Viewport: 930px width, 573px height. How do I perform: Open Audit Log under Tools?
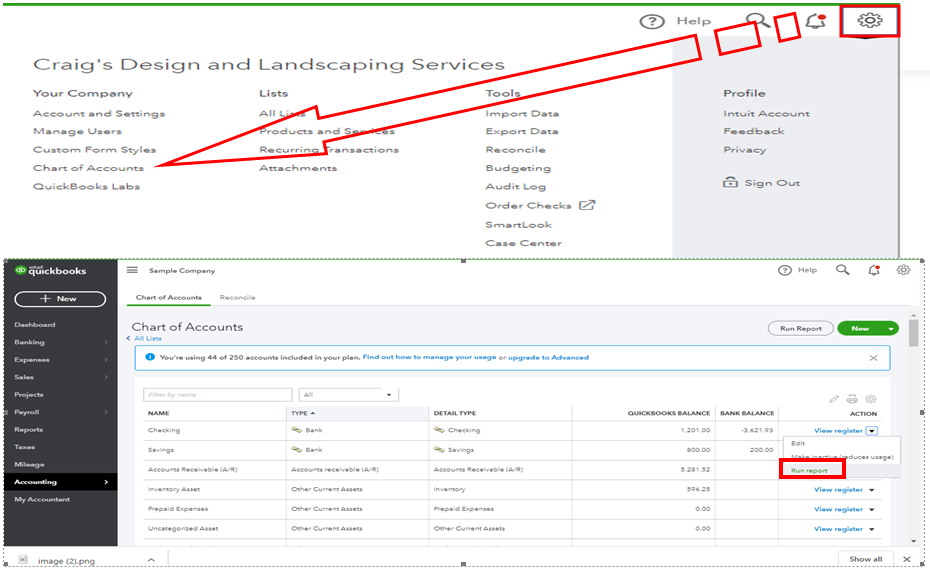click(x=515, y=187)
